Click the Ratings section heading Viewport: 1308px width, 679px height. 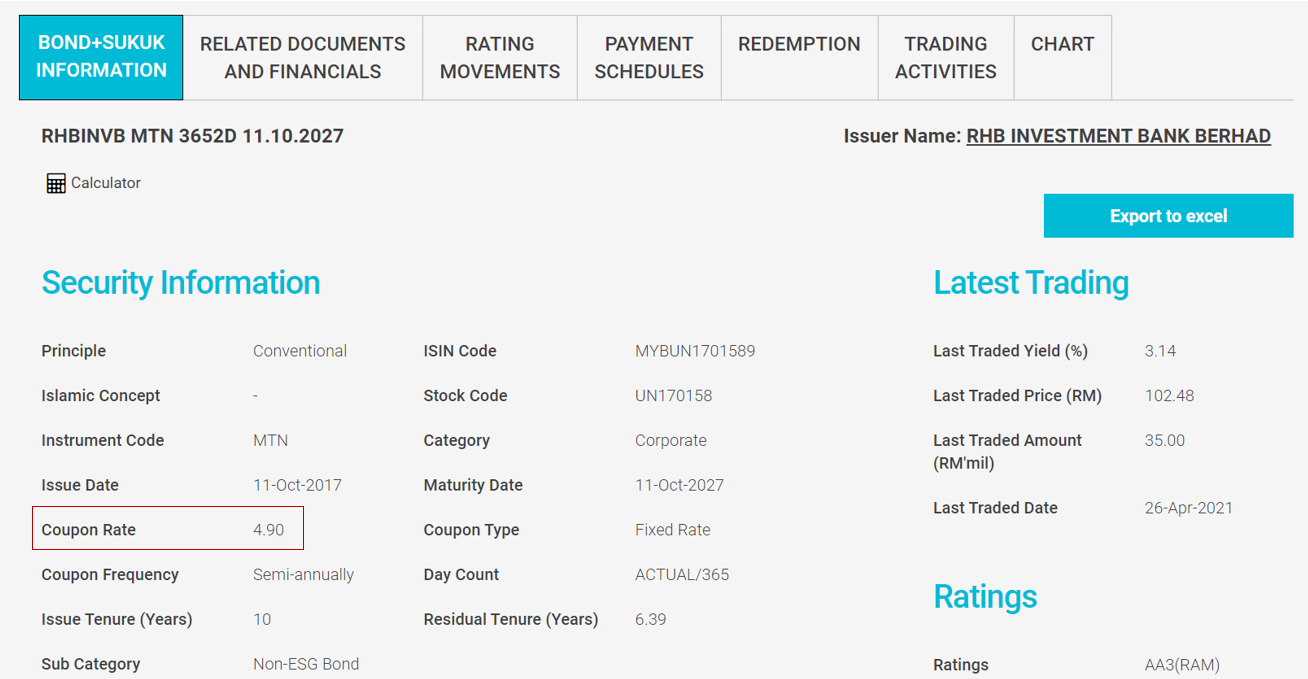click(985, 597)
